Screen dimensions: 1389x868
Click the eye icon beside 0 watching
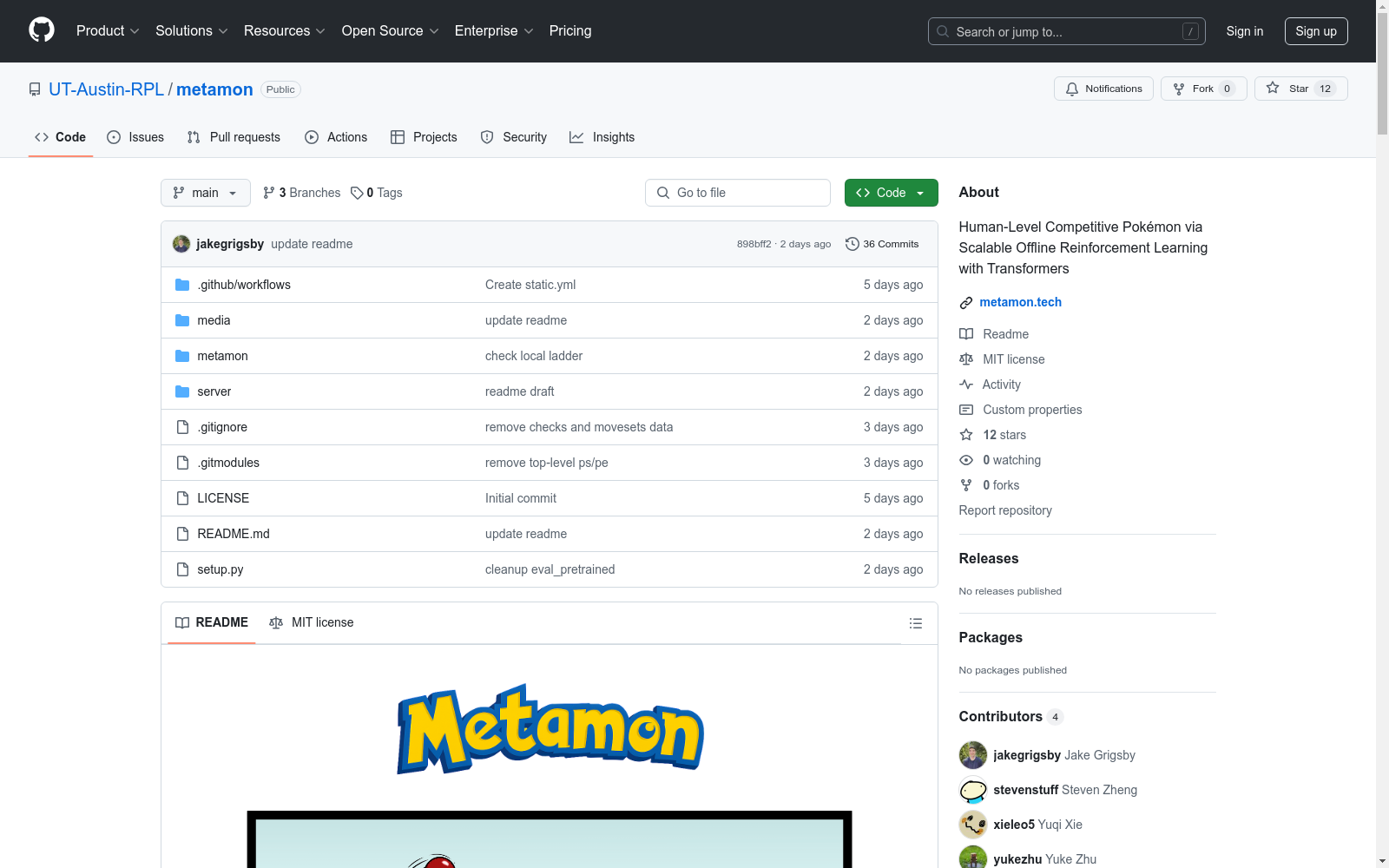(x=966, y=460)
